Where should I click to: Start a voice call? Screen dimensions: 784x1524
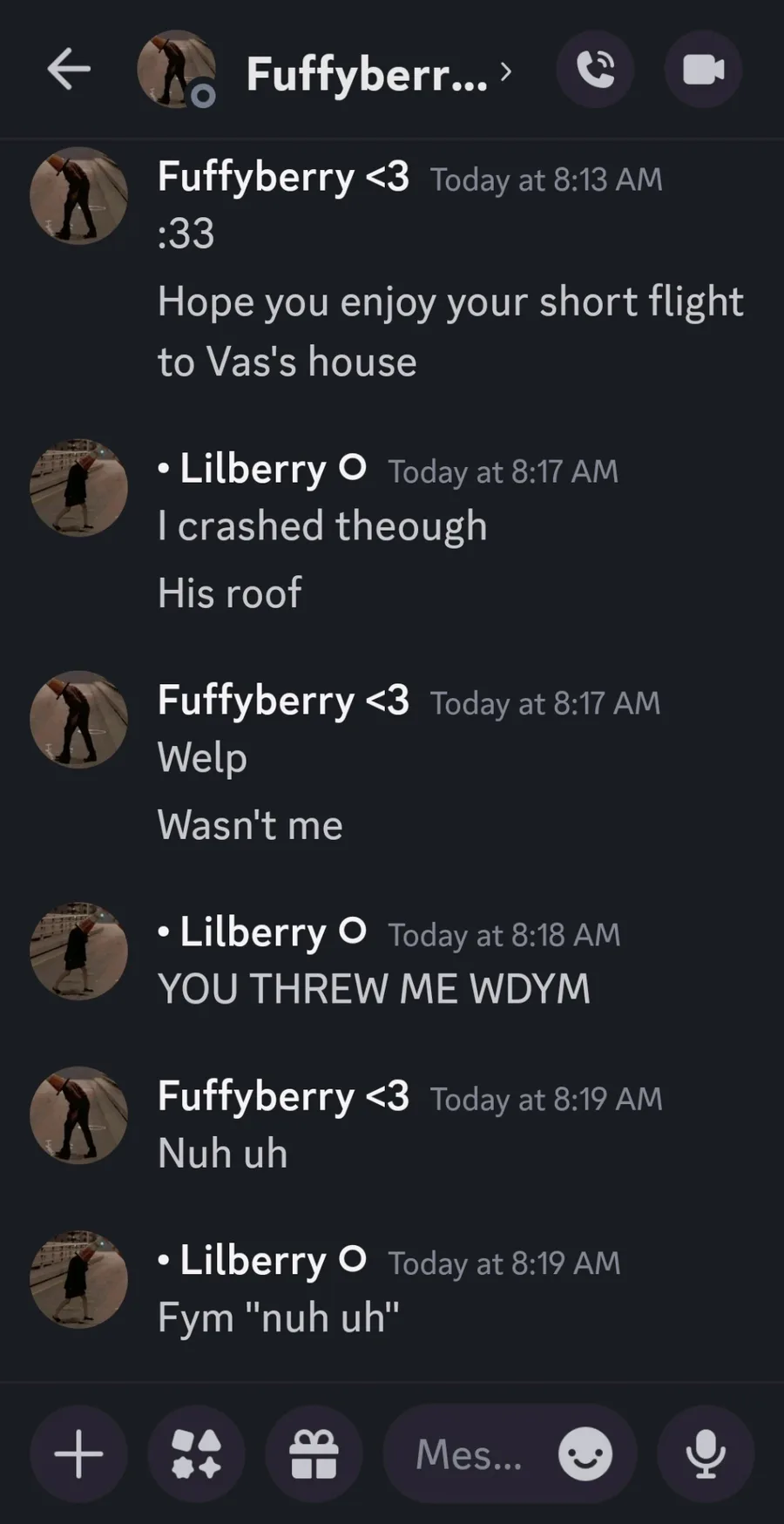pyautogui.click(x=595, y=70)
